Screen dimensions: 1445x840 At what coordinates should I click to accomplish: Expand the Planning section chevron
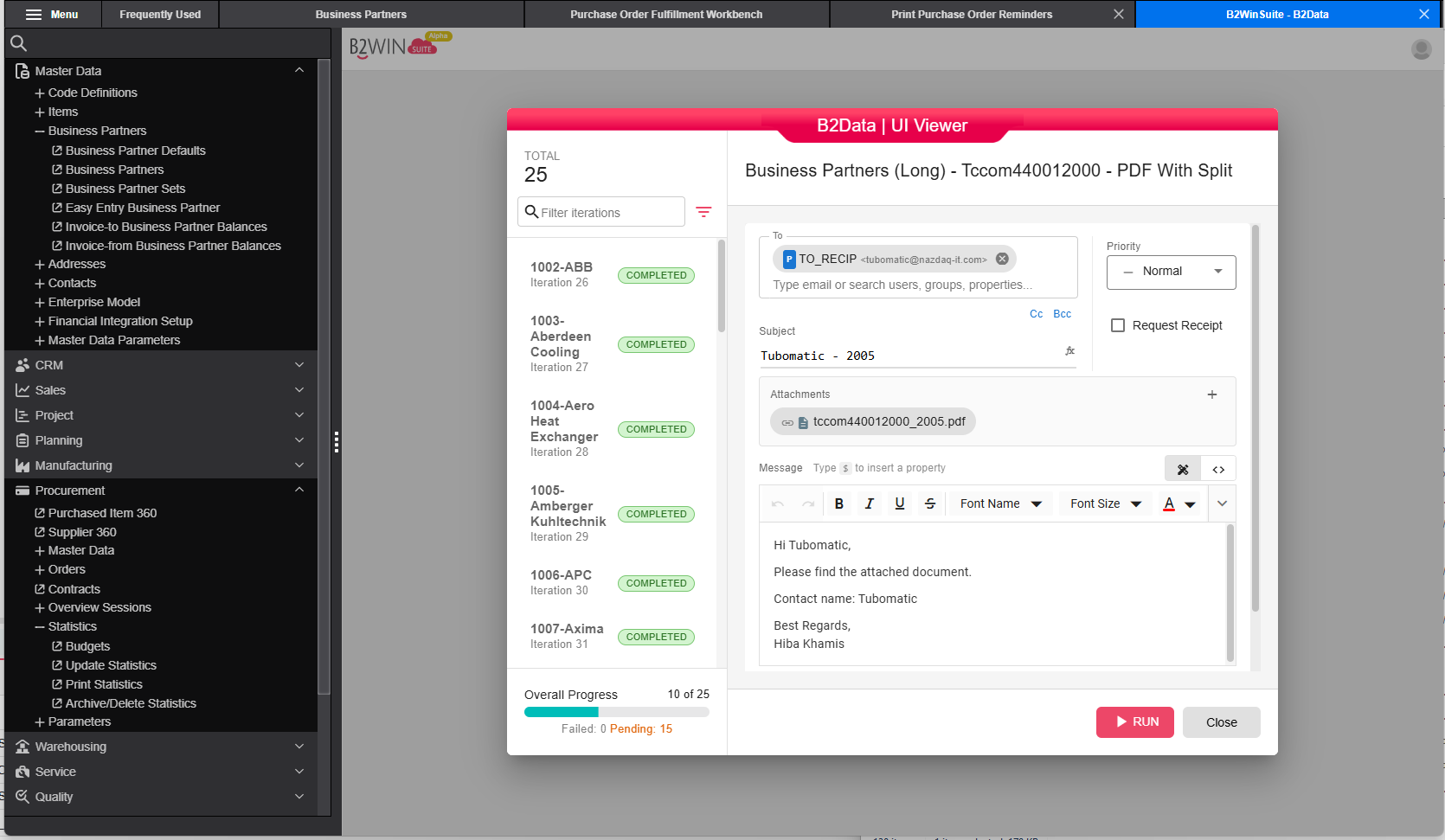[299, 440]
